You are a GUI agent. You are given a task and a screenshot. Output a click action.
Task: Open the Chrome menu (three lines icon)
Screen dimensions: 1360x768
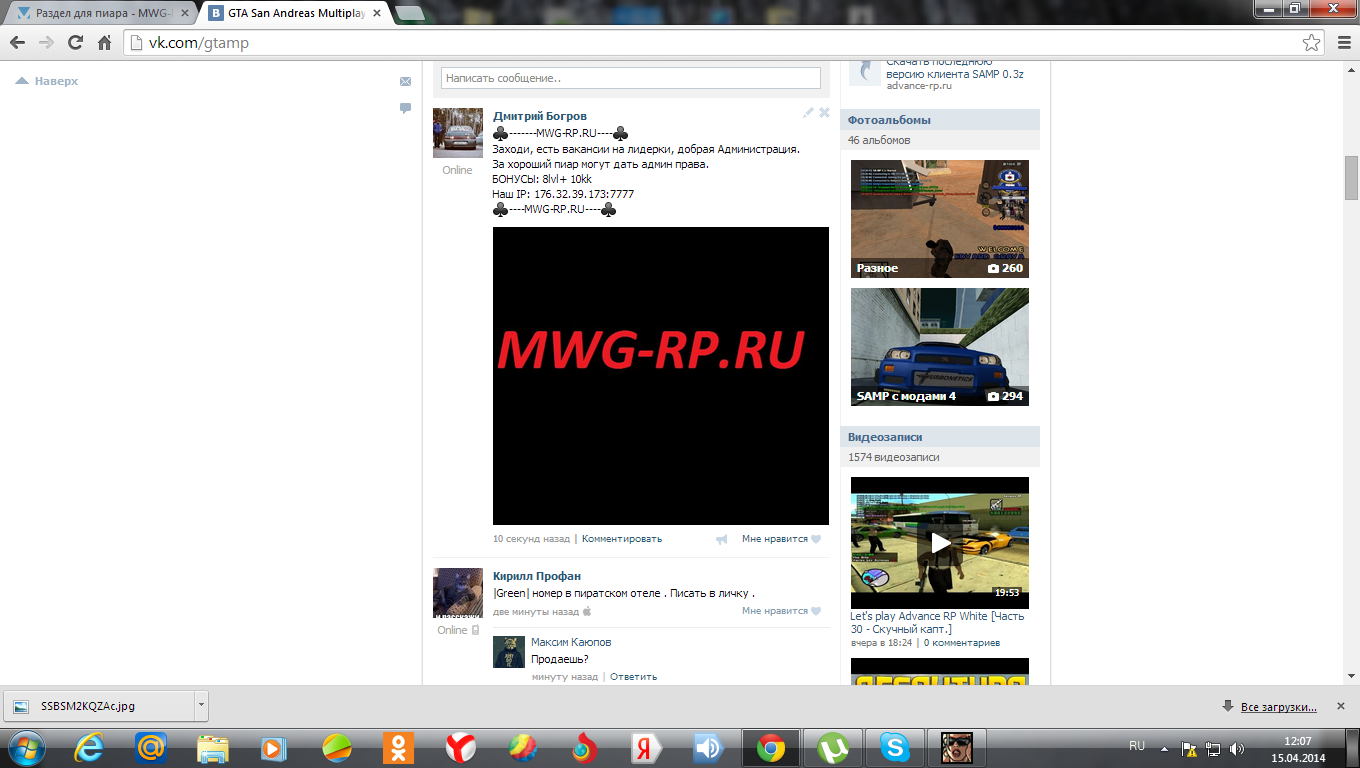[1343, 43]
